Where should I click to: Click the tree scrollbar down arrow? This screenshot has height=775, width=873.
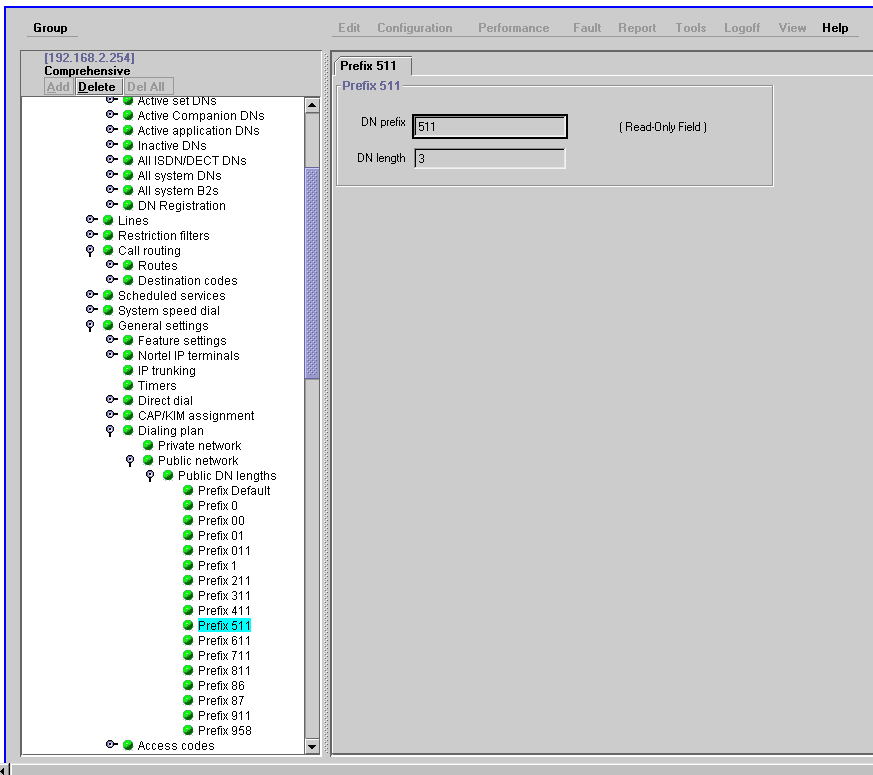[311, 746]
